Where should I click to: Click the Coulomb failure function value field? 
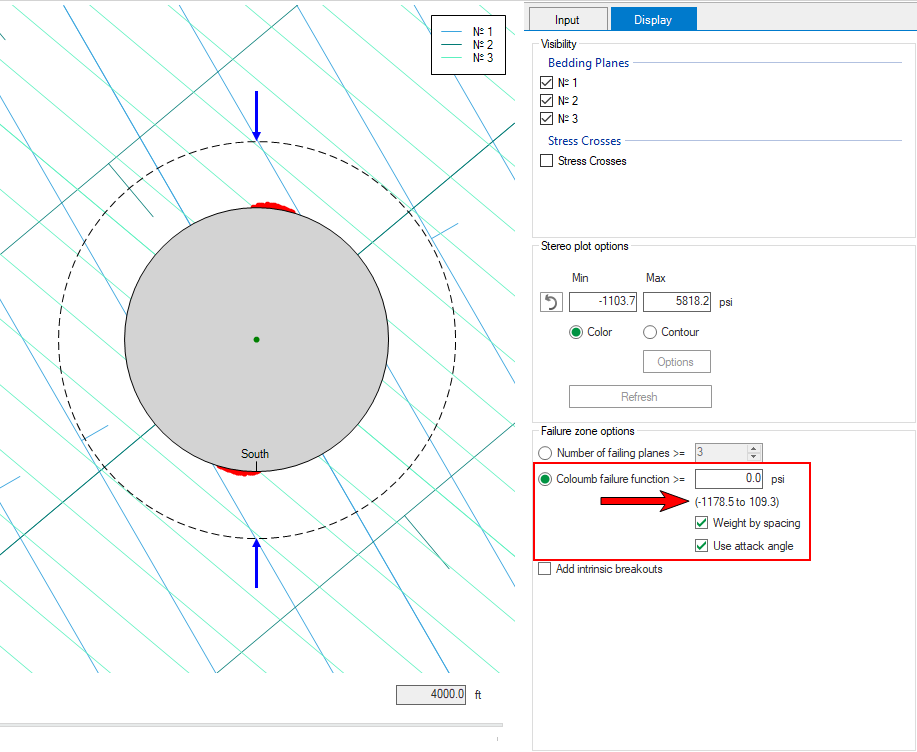pos(729,479)
